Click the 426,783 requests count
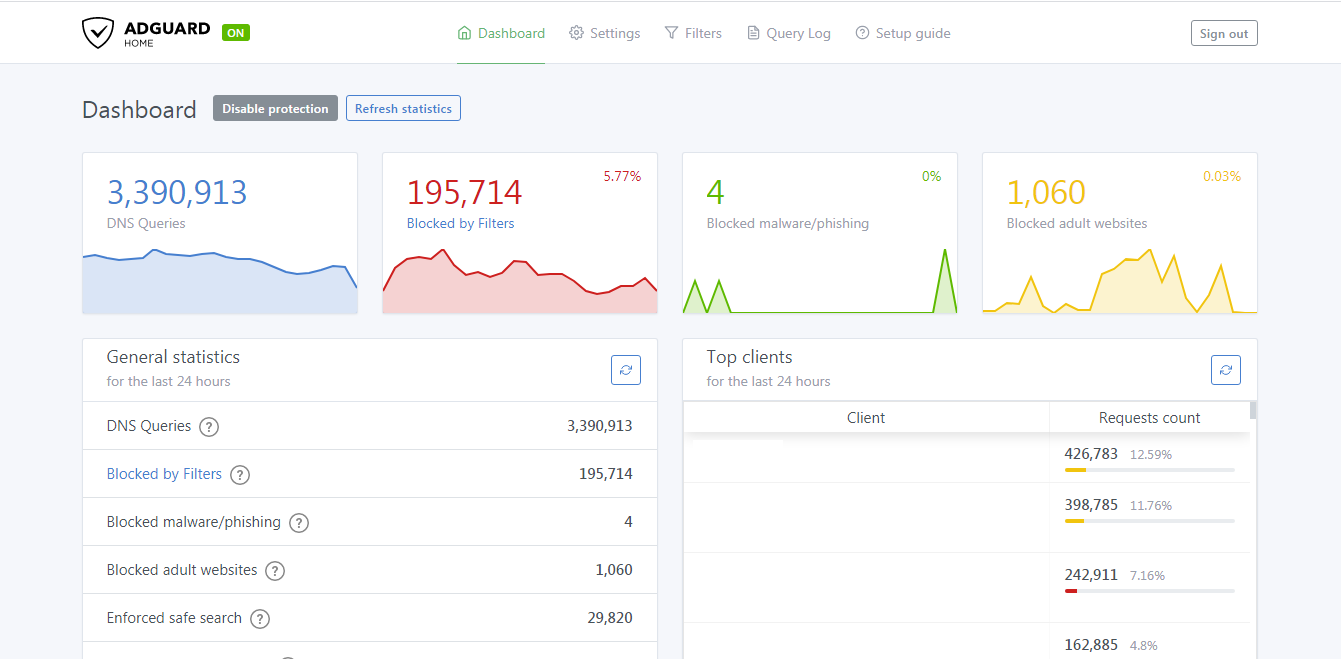1341x659 pixels. [1091, 454]
